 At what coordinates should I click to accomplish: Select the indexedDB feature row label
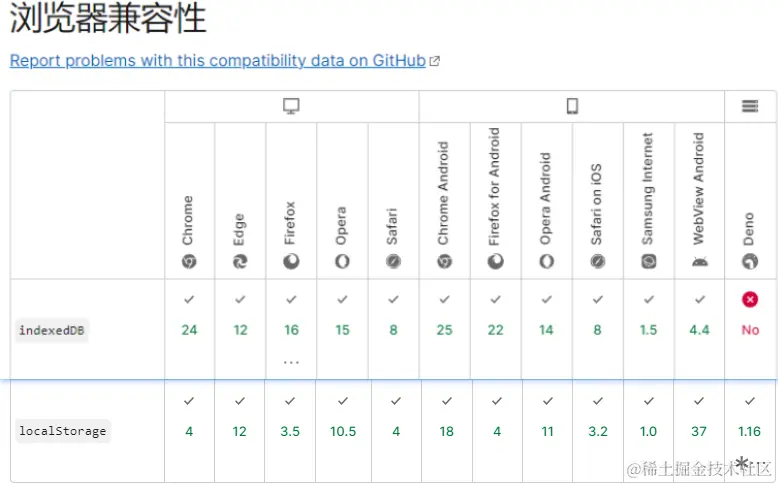(x=52, y=330)
